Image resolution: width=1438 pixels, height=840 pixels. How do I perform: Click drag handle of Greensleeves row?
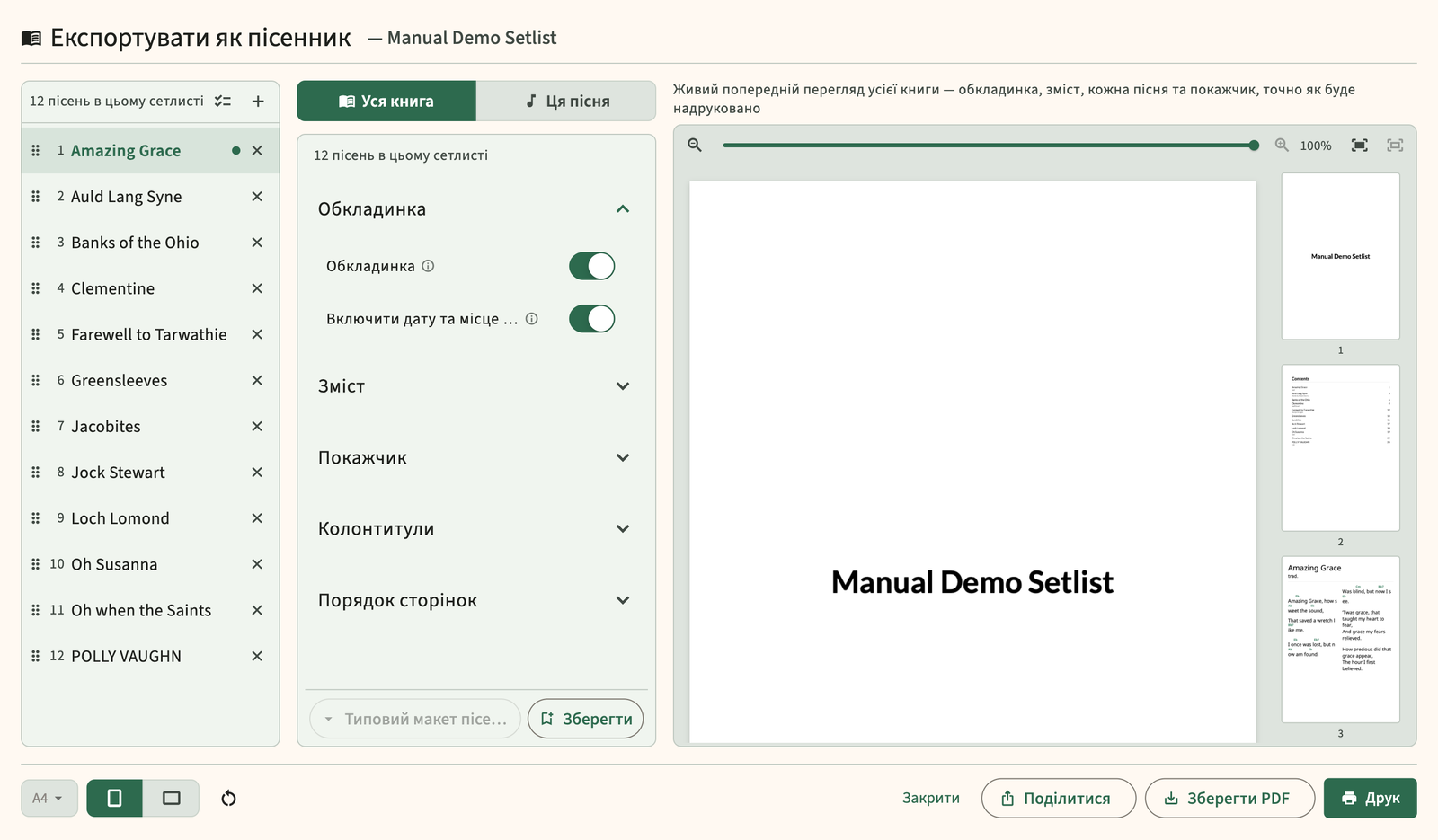point(36,381)
